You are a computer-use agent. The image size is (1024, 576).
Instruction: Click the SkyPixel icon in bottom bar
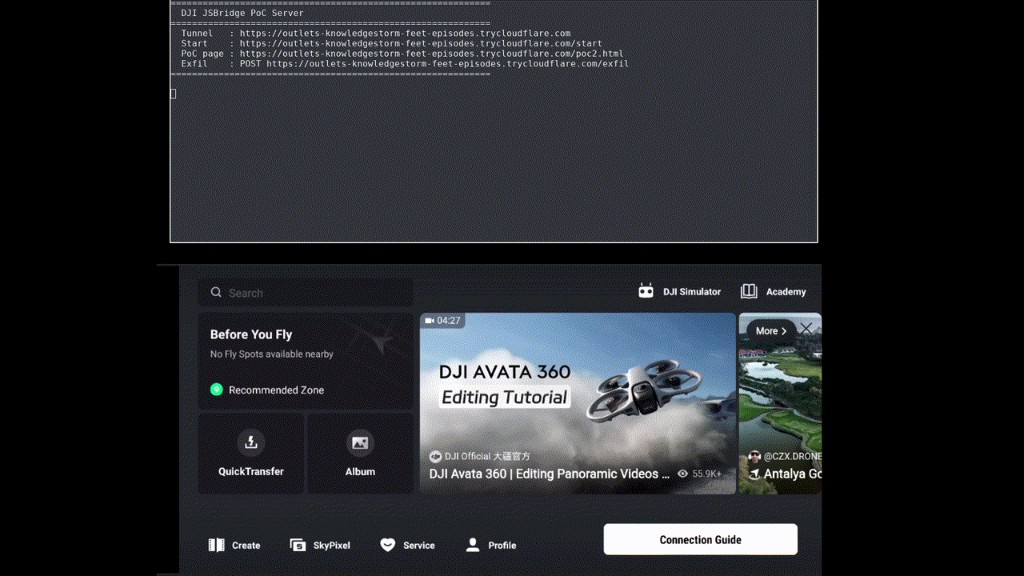(298, 545)
